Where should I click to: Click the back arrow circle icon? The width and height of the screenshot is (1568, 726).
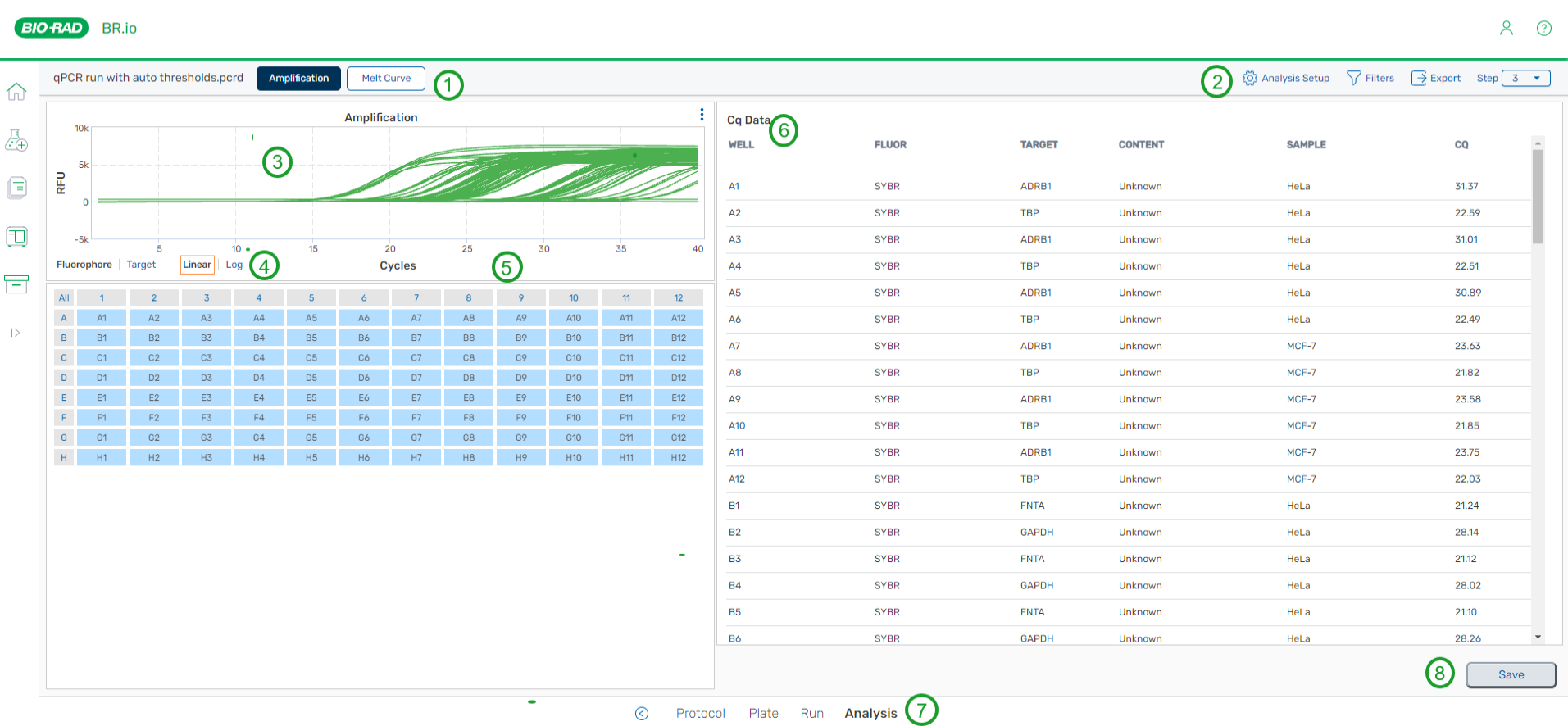click(x=641, y=714)
